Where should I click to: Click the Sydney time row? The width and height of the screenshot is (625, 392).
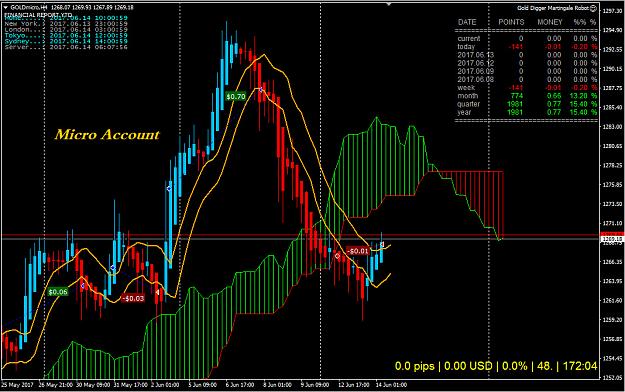click(66, 41)
